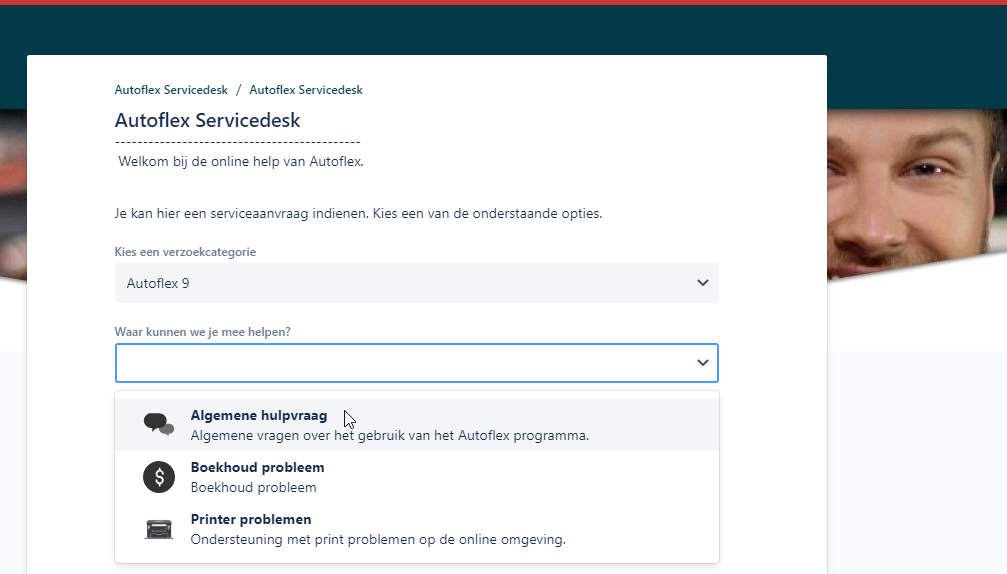Click the chat bubbles icon for Algemene hulpvraag
The height and width of the screenshot is (574, 1007).
point(158,425)
